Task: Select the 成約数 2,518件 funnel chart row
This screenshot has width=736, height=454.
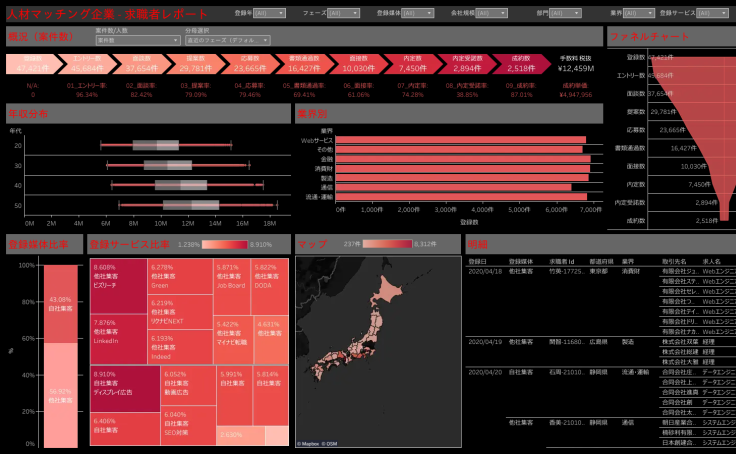Action: (672, 221)
